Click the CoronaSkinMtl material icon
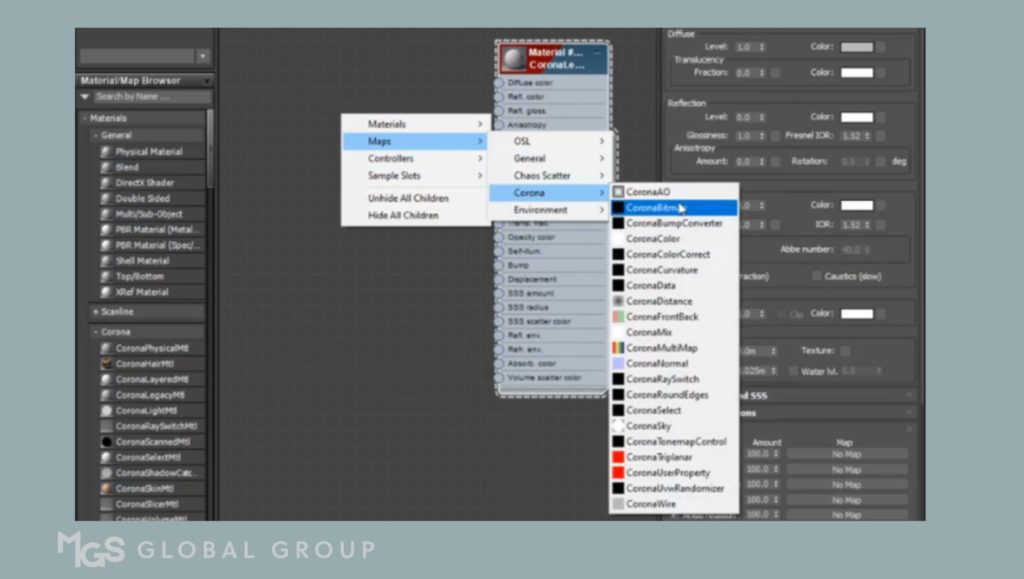The height and width of the screenshot is (579, 1024). 106,488
